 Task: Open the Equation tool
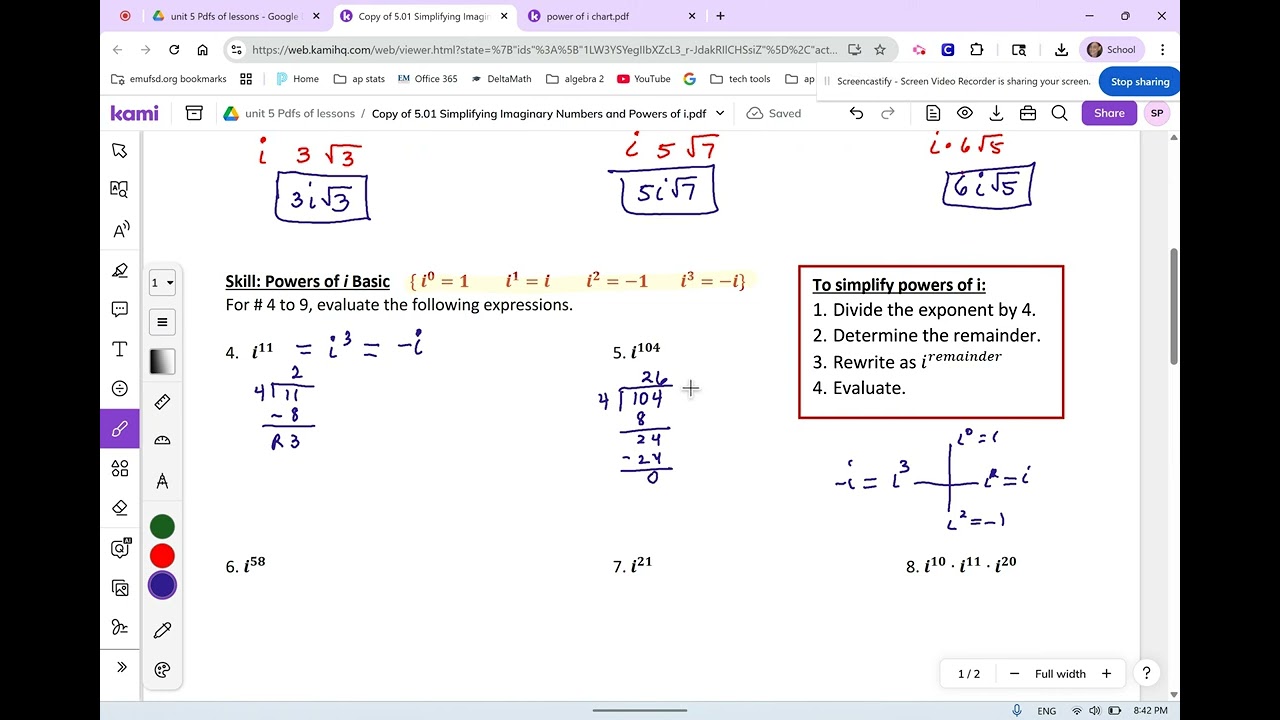point(120,388)
